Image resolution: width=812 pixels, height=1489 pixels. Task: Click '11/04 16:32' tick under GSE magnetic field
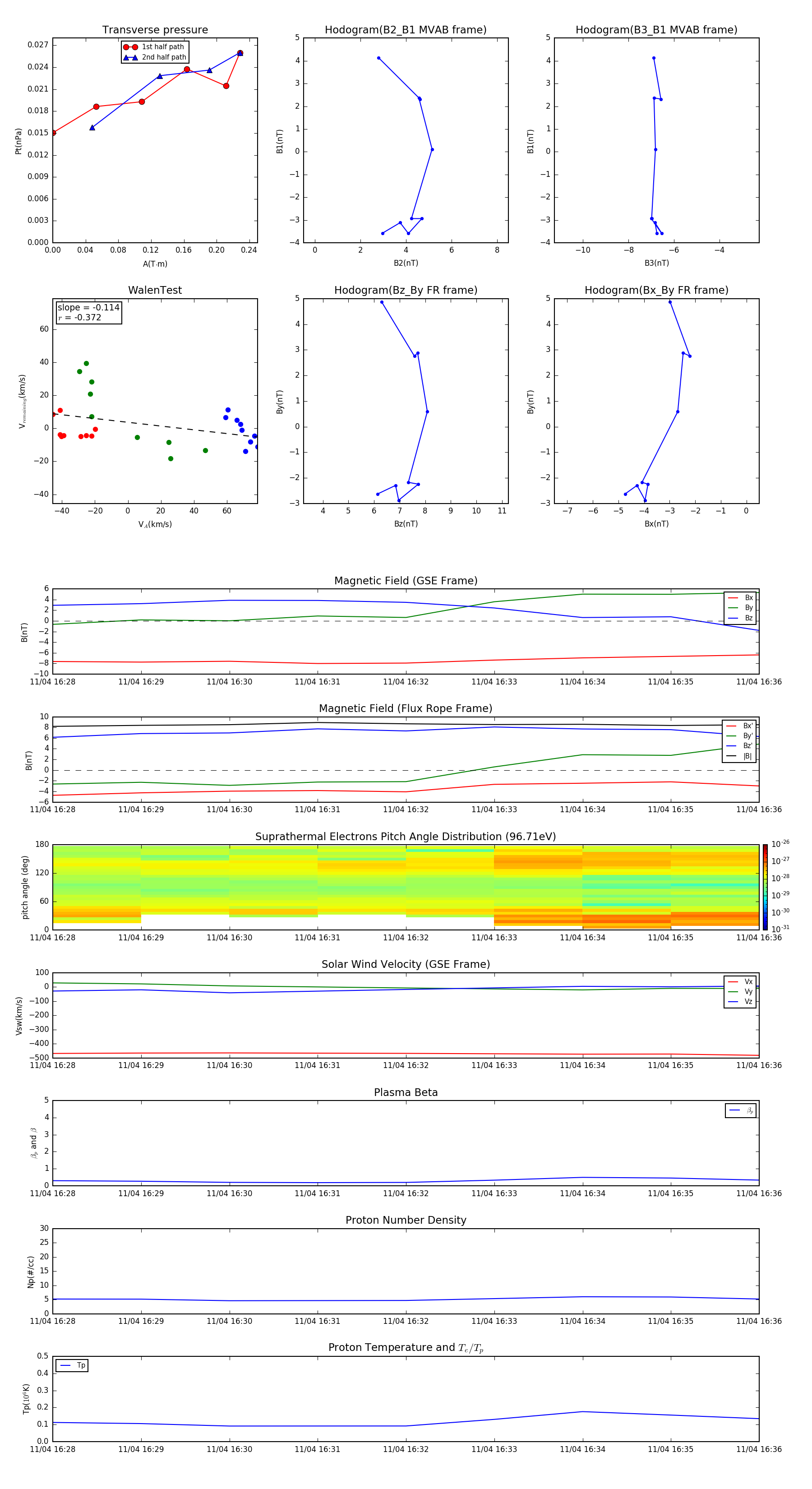406,682
